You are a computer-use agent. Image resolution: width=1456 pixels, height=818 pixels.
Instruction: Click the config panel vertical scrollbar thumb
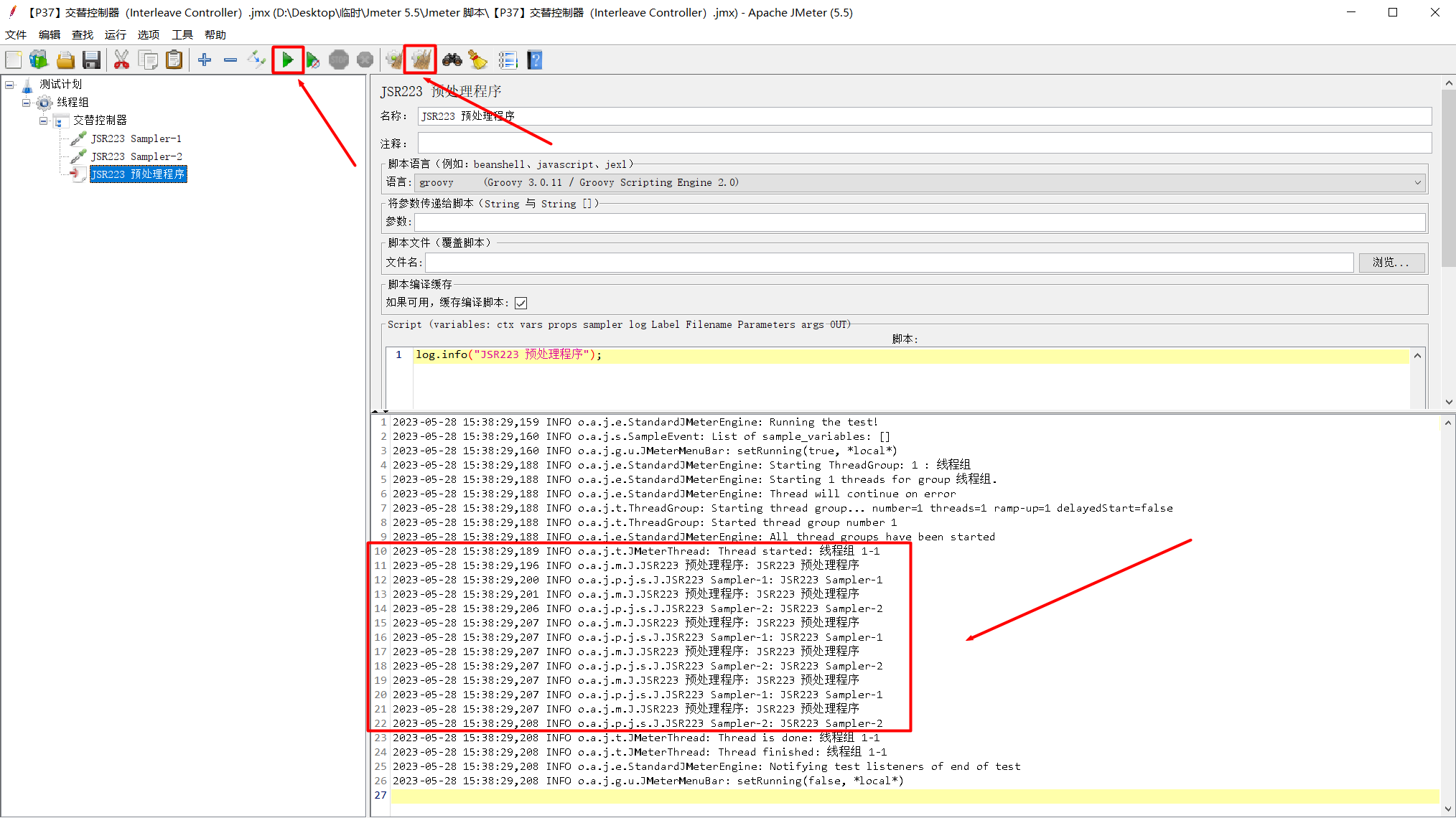tap(1448, 178)
